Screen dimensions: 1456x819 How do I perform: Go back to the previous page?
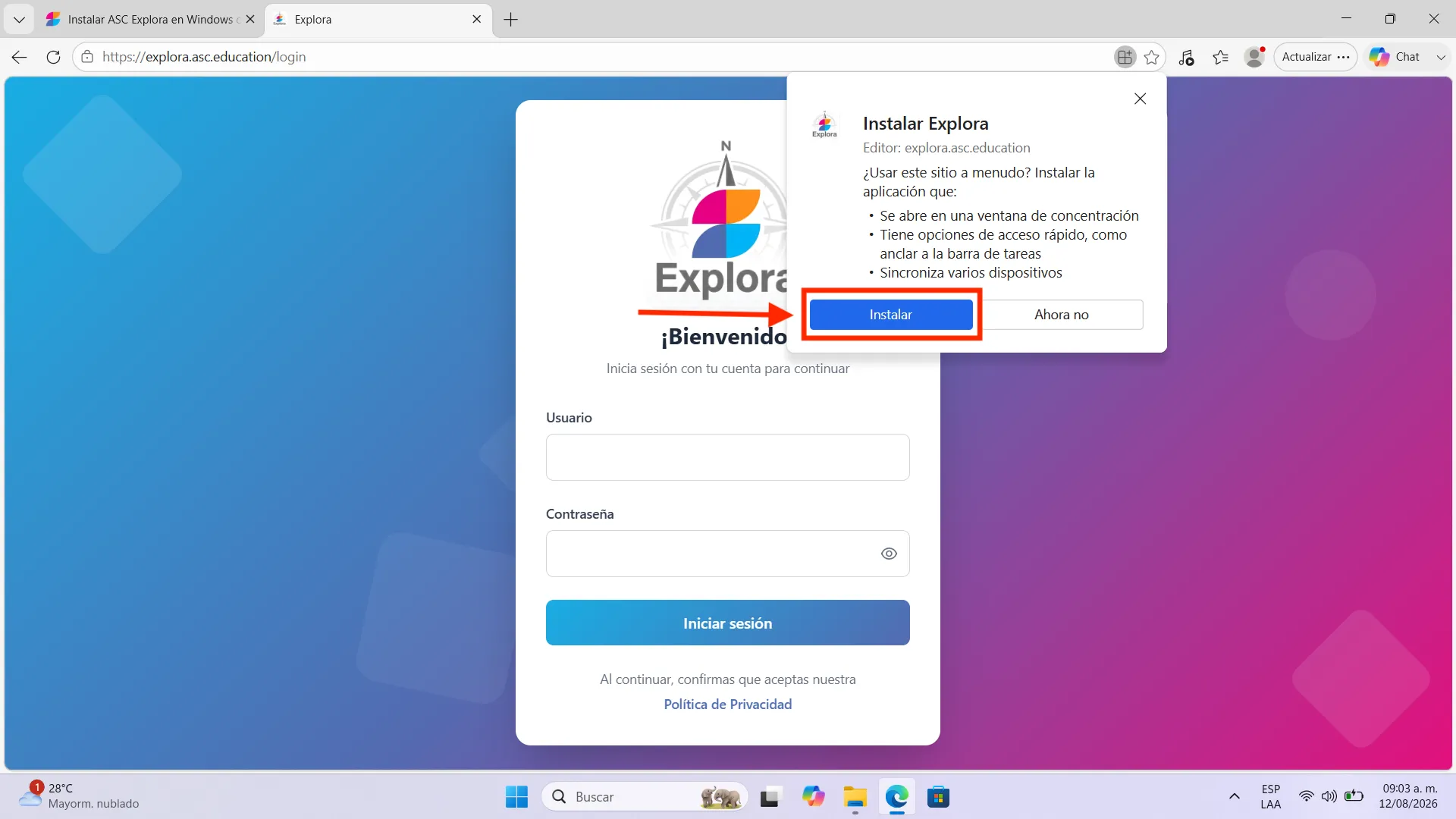click(20, 57)
